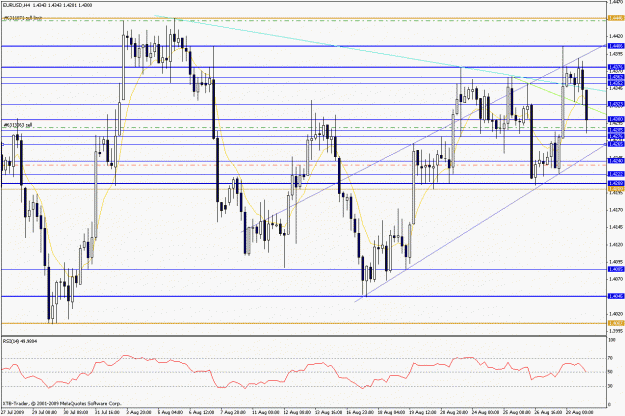Click the 2 Aug 20:00 time label
Image resolution: width=625 pixels, height=416 pixels.
[x=139, y=412]
